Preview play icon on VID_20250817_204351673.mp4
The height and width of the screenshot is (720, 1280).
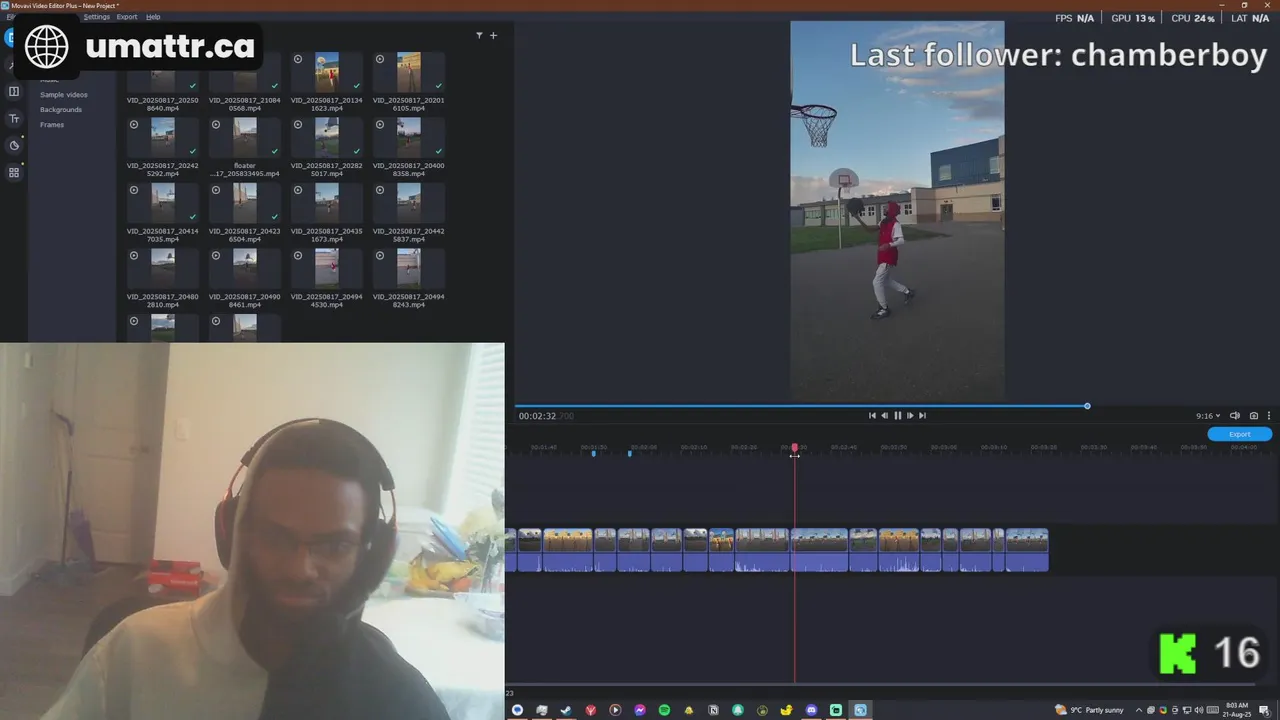298,190
